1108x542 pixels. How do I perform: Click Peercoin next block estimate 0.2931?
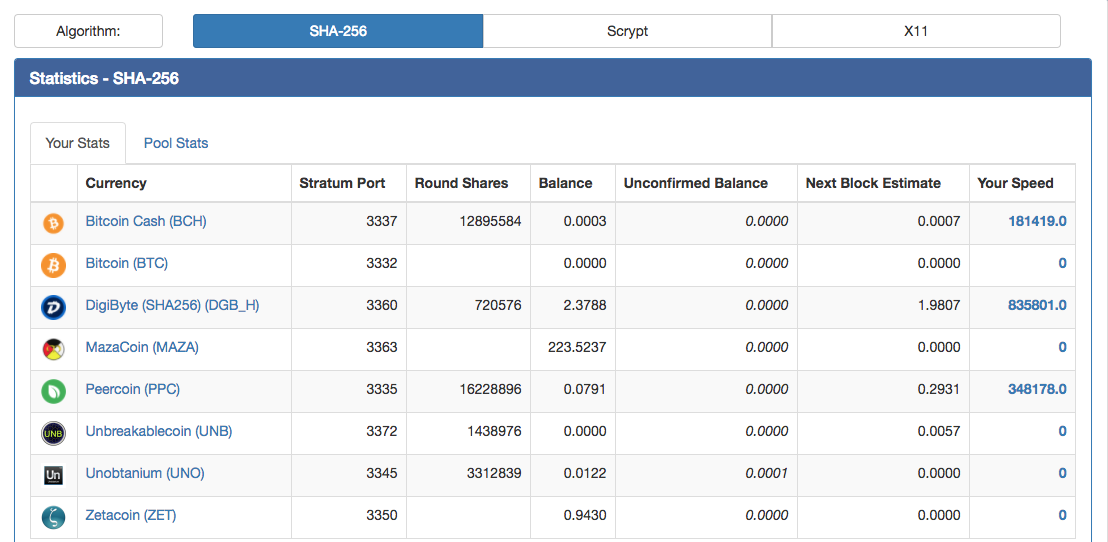tap(939, 389)
